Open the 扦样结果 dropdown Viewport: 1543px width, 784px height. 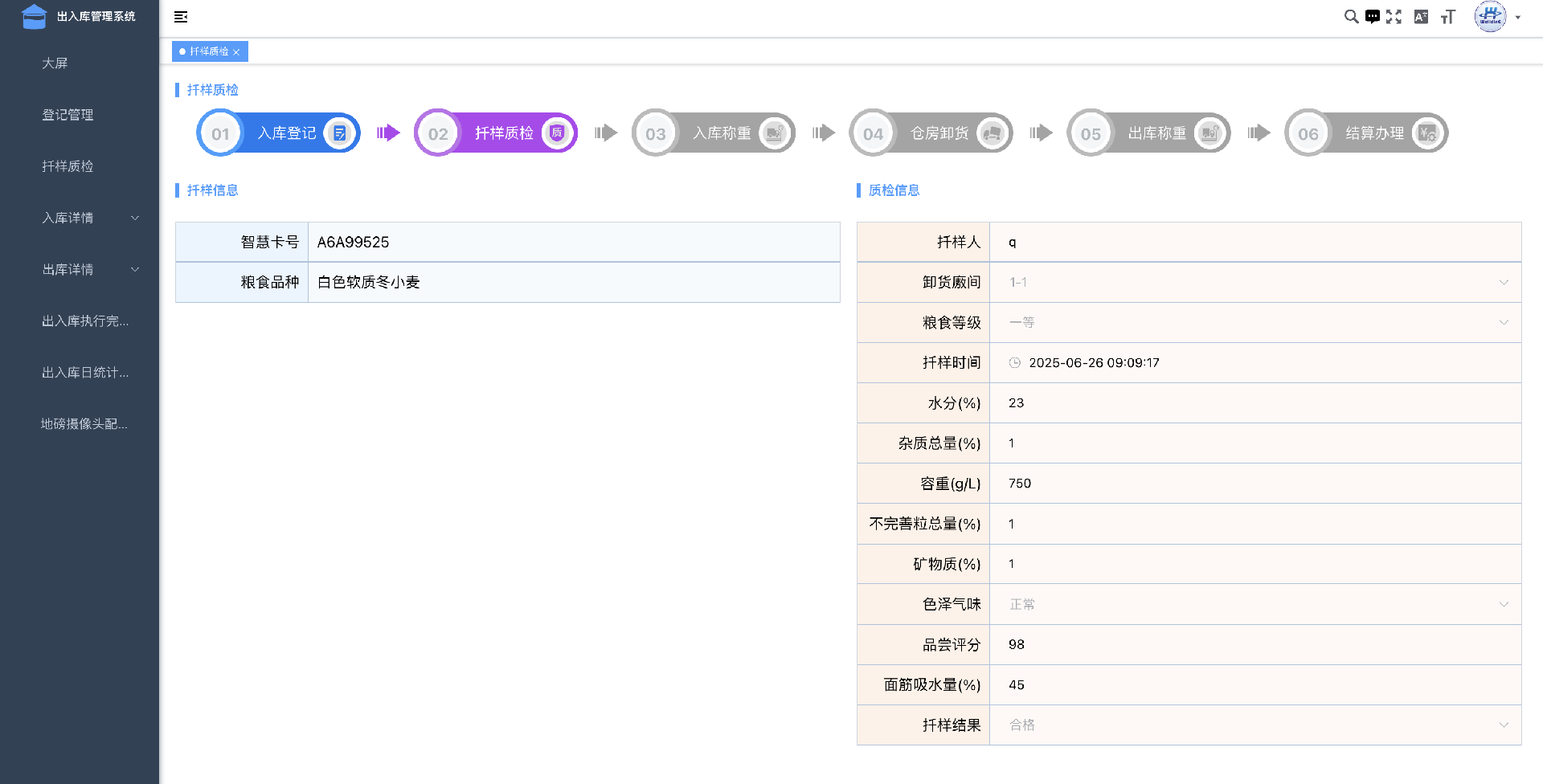point(1255,725)
